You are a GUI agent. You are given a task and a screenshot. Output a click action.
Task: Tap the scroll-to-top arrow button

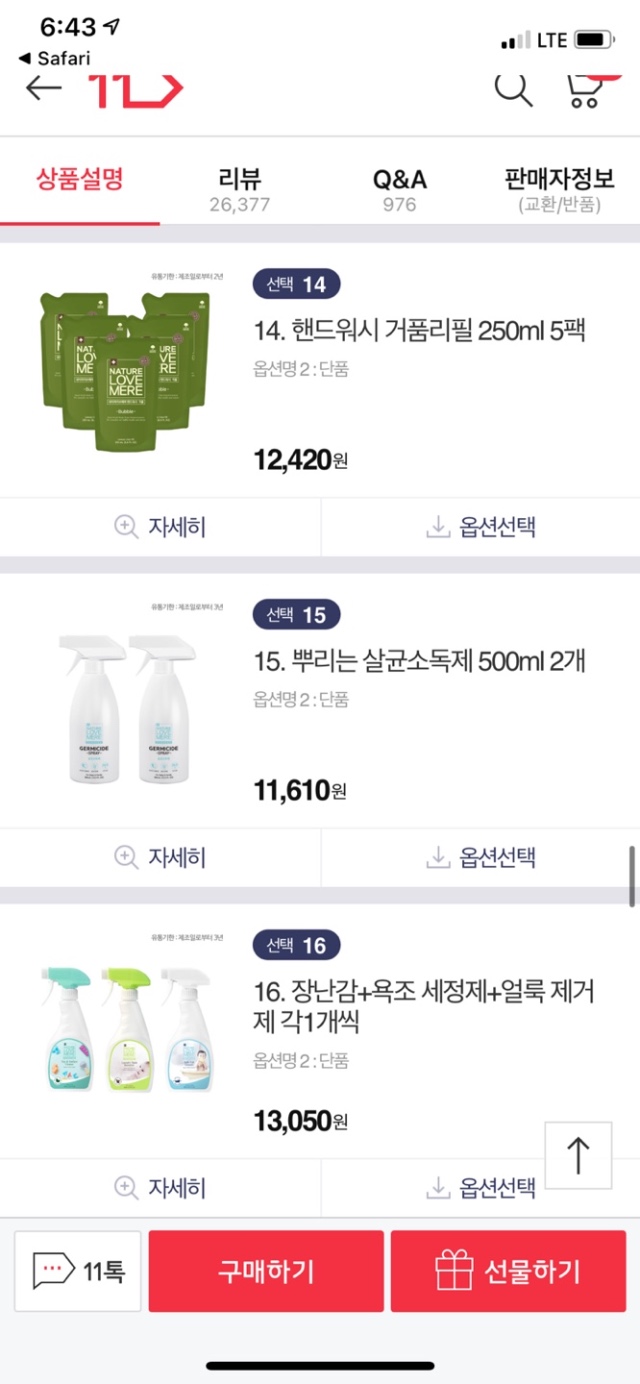578,1156
